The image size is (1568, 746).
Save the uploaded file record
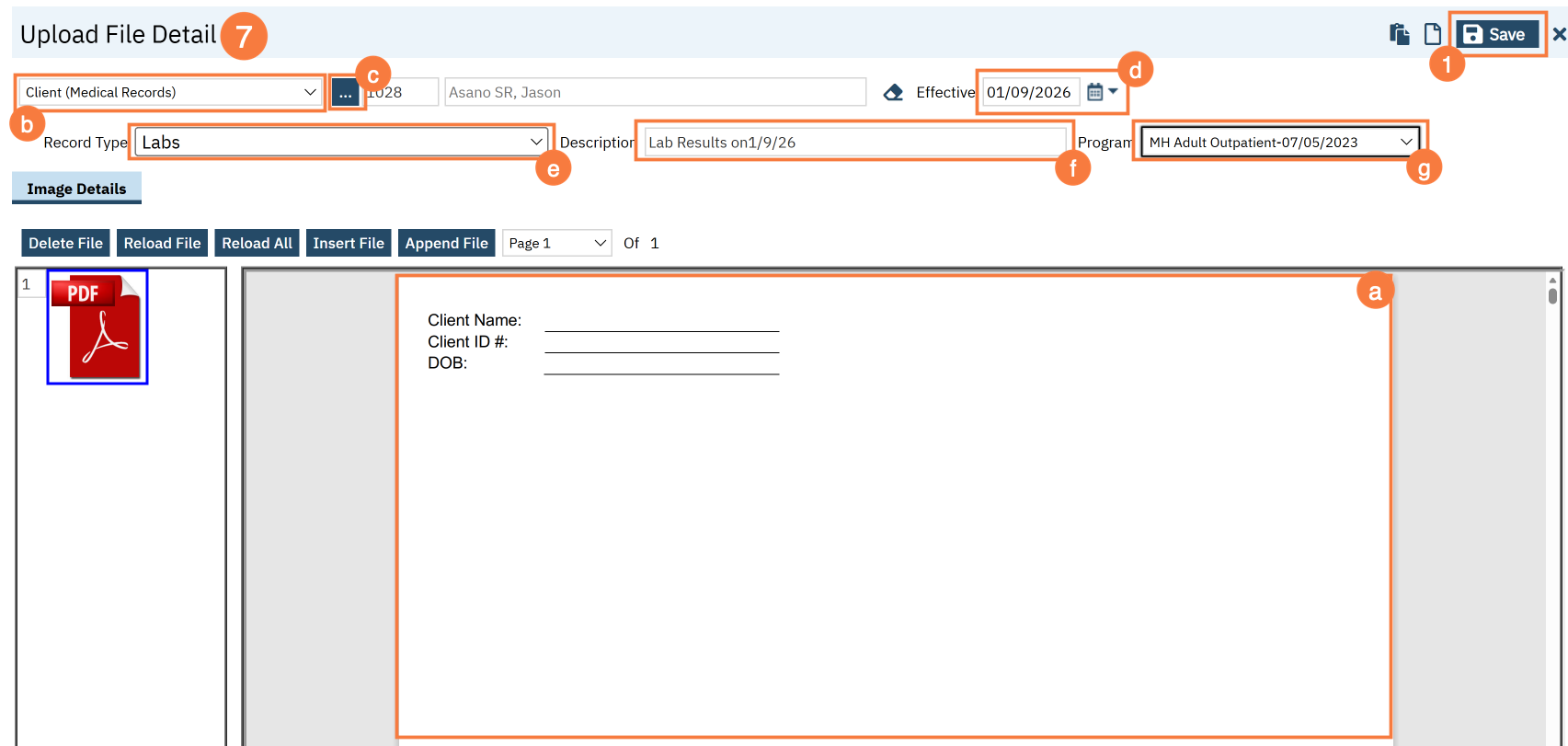[x=1496, y=34]
